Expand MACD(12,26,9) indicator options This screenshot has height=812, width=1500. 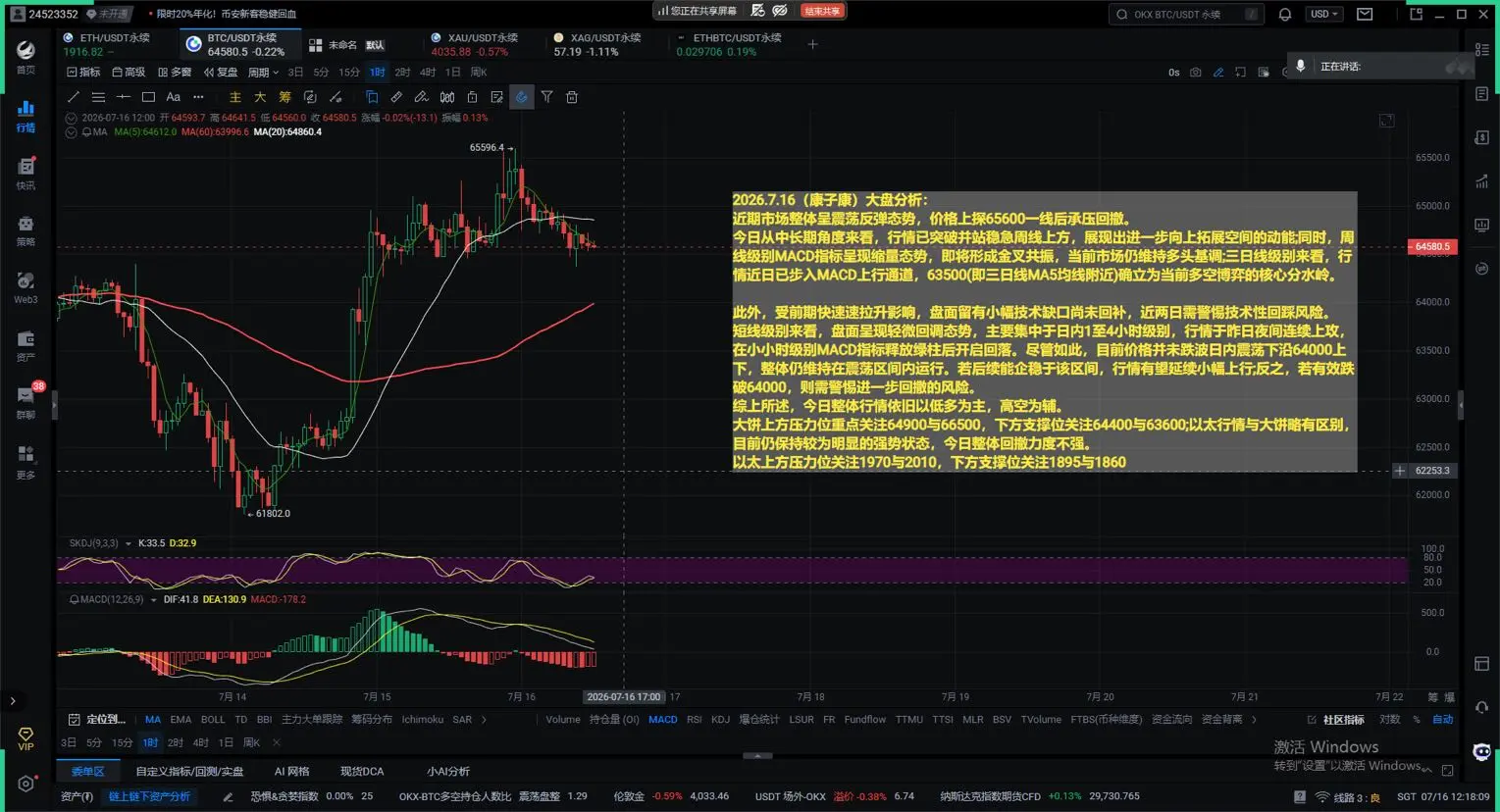coord(153,599)
